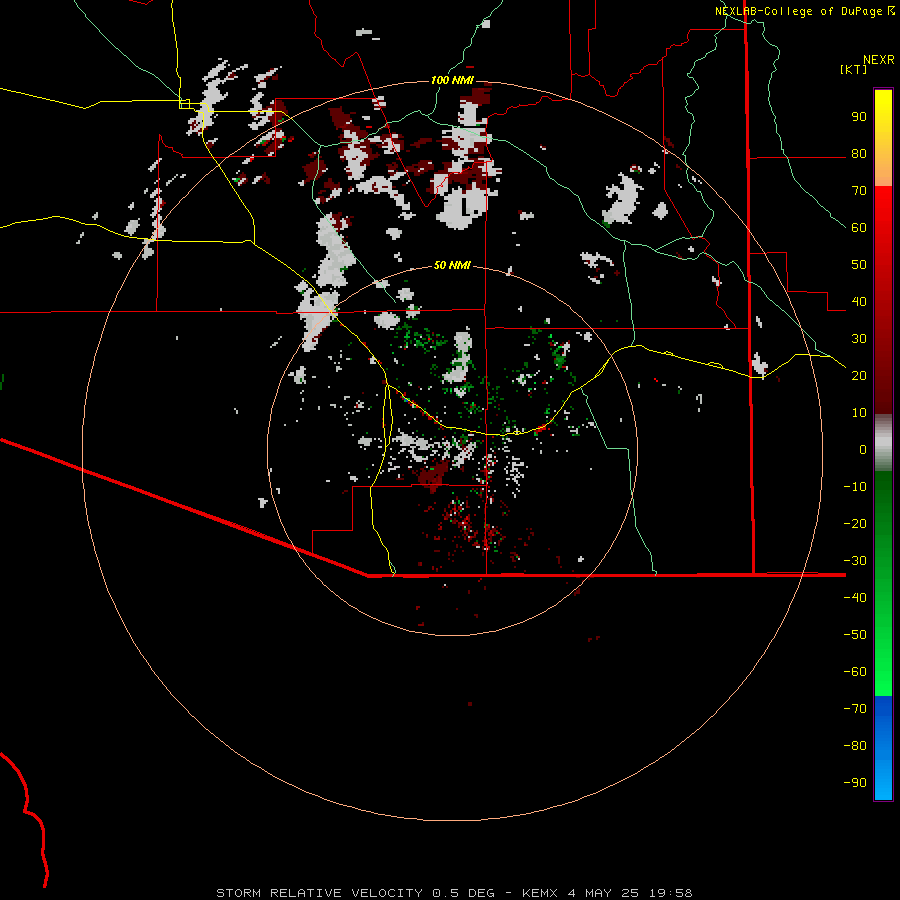Screen dimensions: 900x900
Task: Click the 90 value on the velocity scale
Action: pyautogui.click(x=859, y=117)
